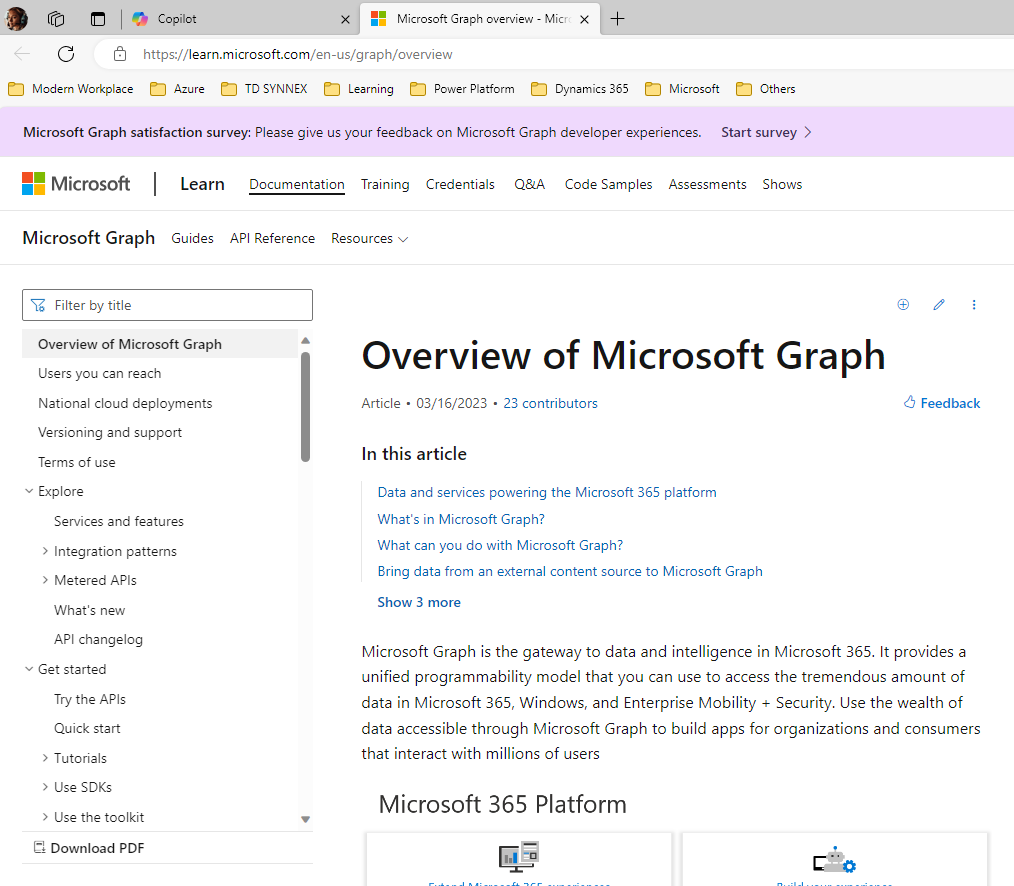This screenshot has height=886, width=1014.
Task: Select the Code Samples nav item
Action: [x=608, y=184]
